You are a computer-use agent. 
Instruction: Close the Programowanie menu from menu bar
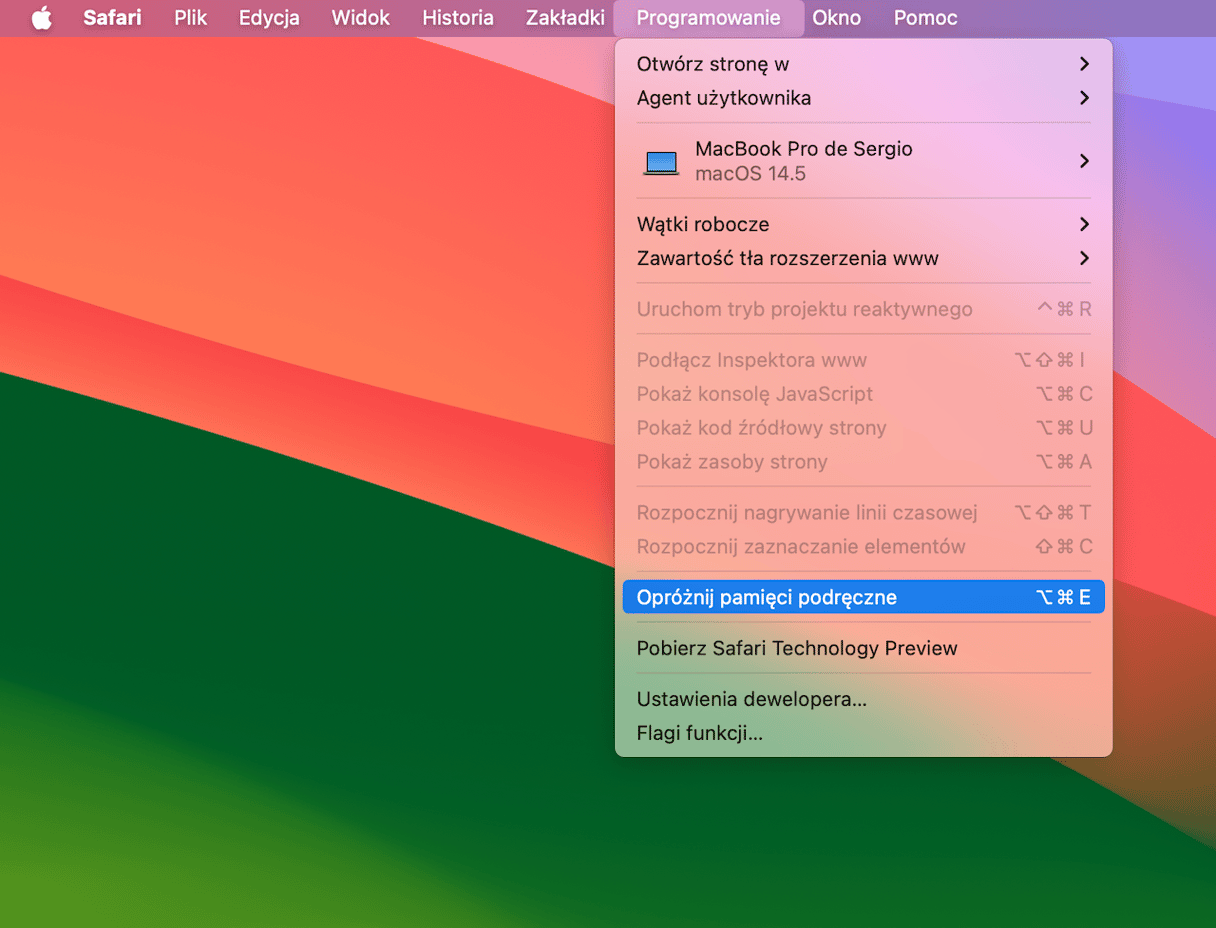[x=708, y=18]
